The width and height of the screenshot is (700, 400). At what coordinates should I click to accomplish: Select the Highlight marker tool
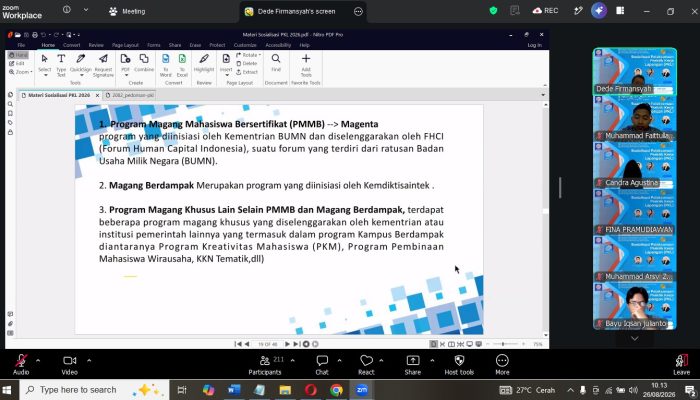(x=204, y=63)
